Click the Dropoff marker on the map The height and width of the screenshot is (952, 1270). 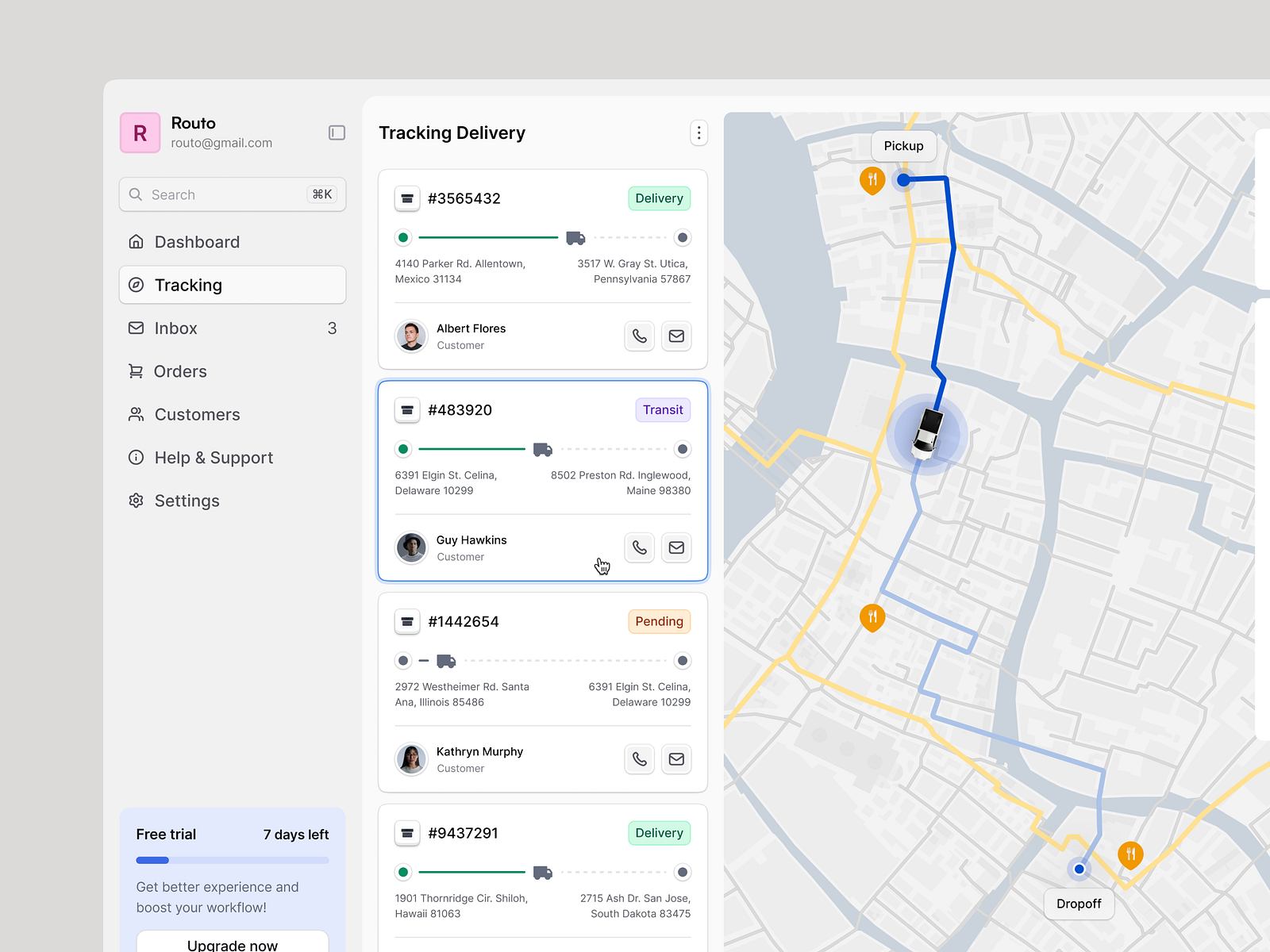tap(1079, 904)
